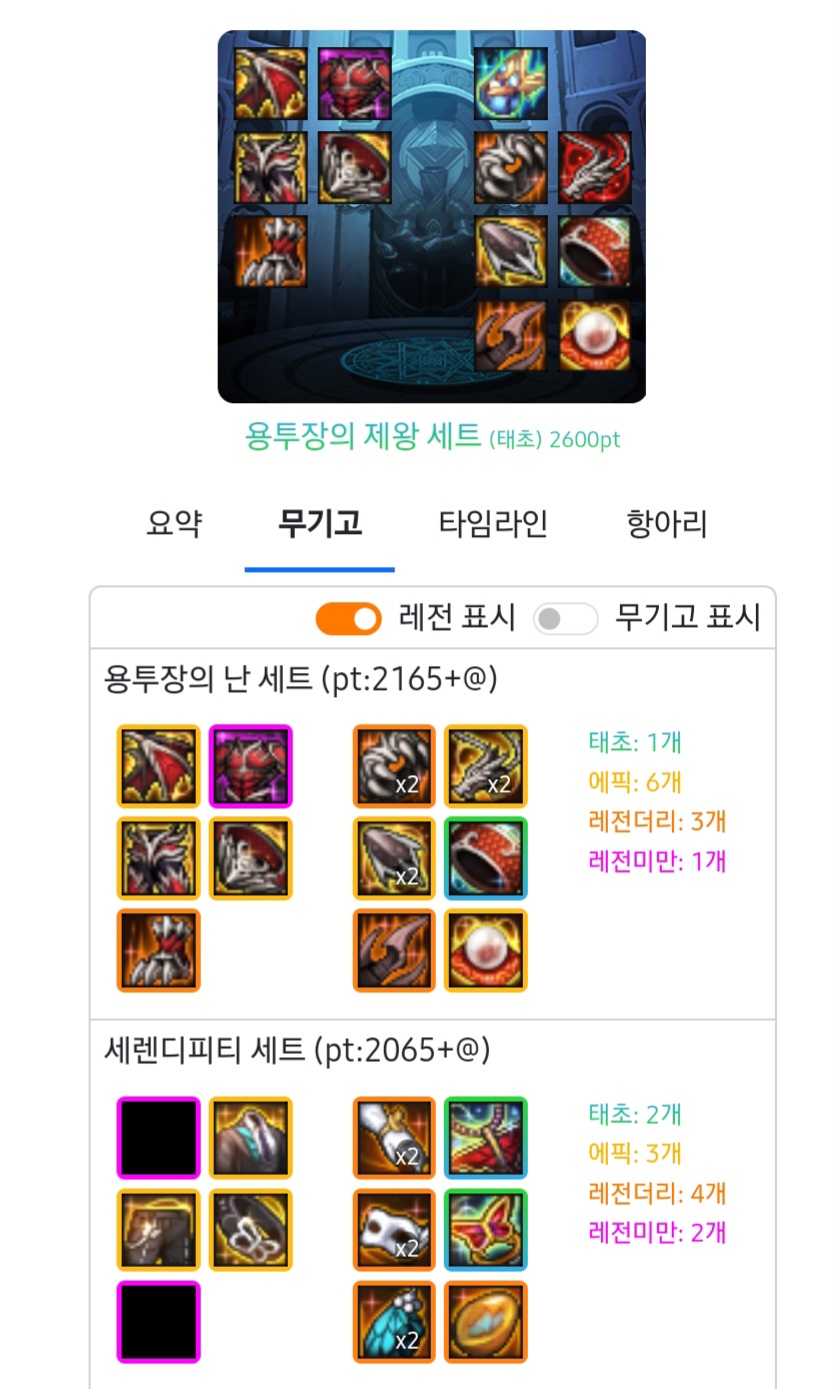
Task: Click the first empty black slot in 세렌디피티 세트
Action: pyautogui.click(x=158, y=1138)
